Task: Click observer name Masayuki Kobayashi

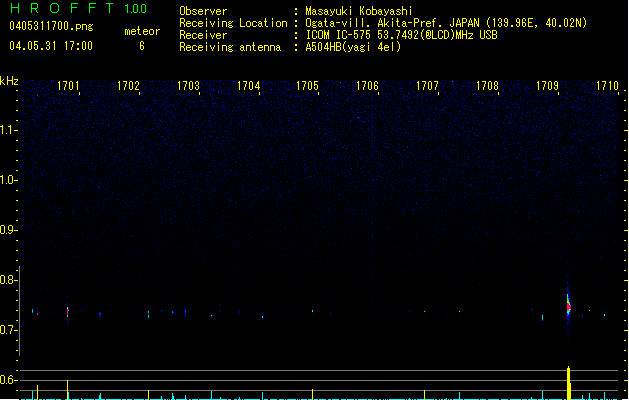Action: point(359,11)
